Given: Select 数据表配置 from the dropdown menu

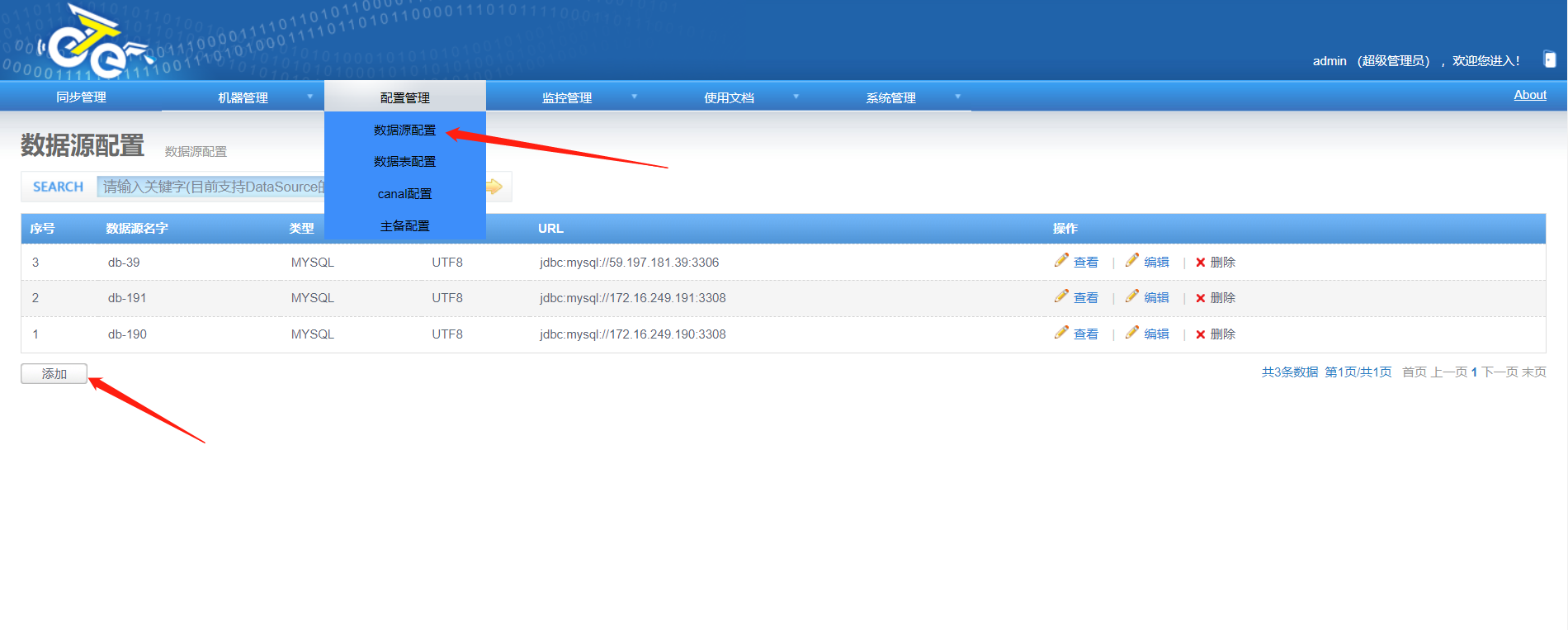Looking at the screenshot, I should 404,162.
